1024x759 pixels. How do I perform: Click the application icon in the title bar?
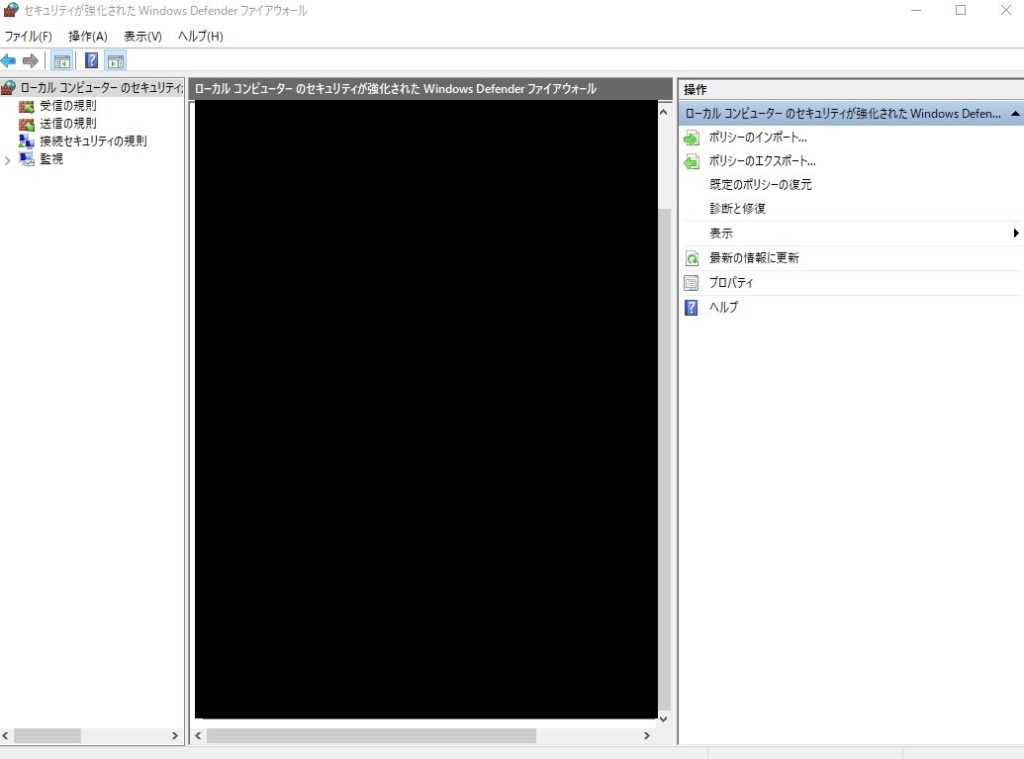point(11,10)
